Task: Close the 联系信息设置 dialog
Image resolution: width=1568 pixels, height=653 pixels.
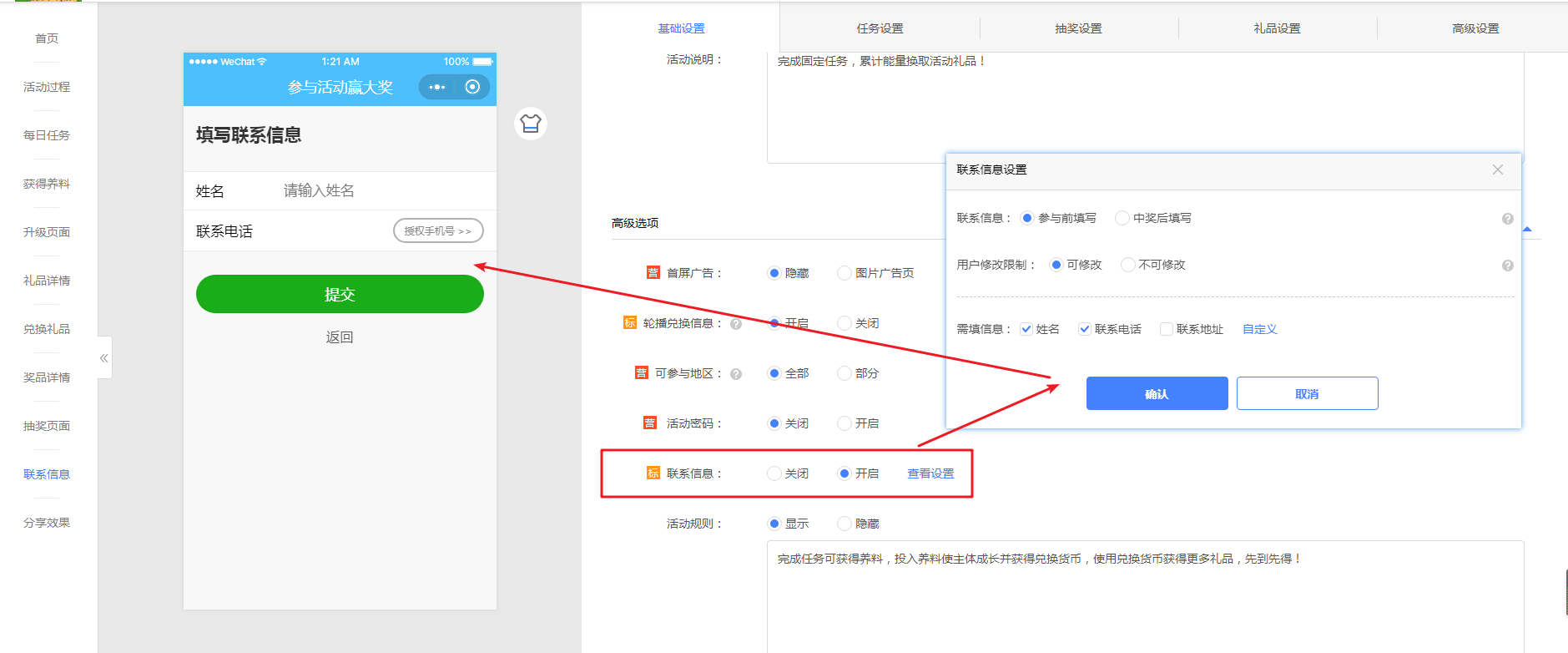Action: point(1498,170)
